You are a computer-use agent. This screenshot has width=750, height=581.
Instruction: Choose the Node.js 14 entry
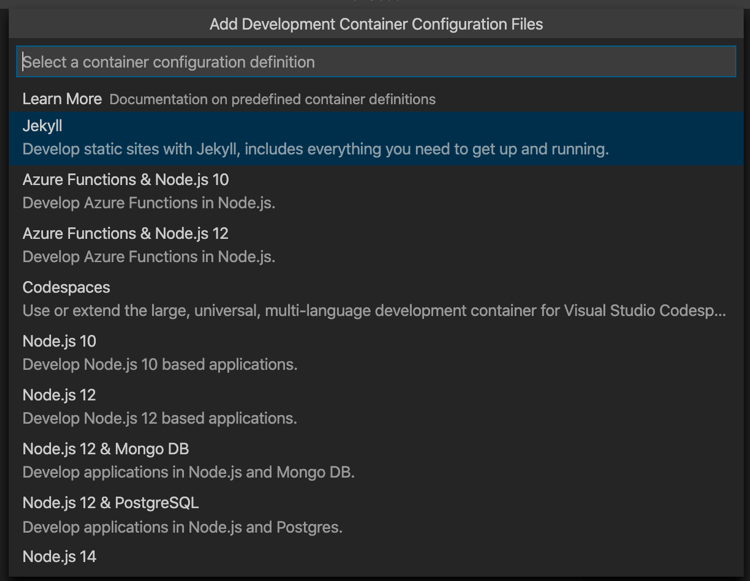tap(59, 556)
